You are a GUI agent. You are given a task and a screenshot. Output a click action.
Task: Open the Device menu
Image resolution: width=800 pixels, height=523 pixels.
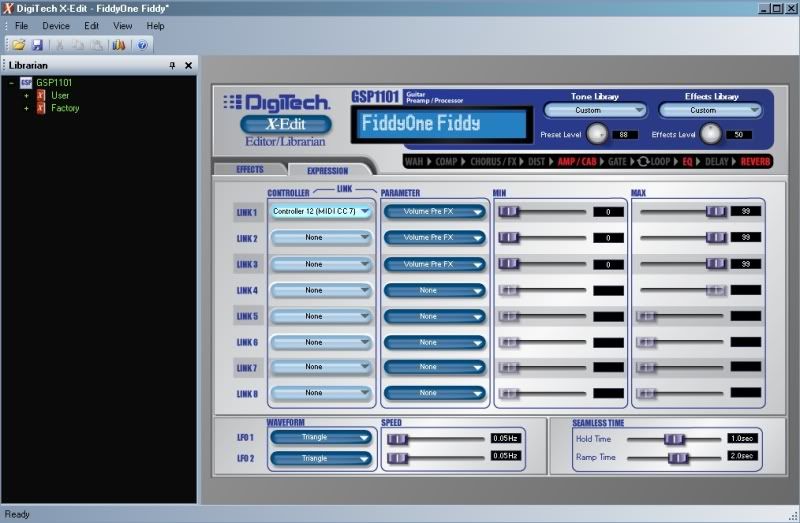(56, 26)
